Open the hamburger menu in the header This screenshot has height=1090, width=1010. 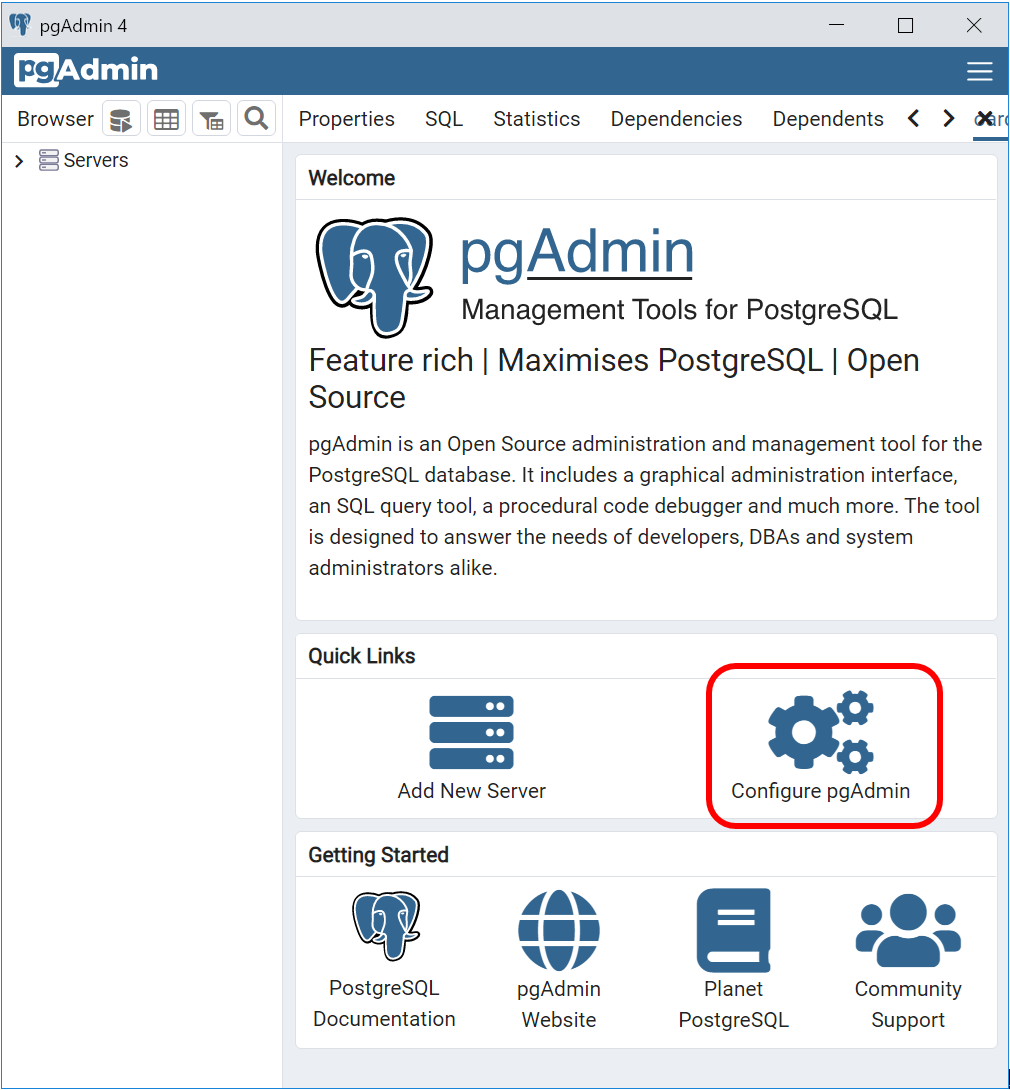click(979, 71)
